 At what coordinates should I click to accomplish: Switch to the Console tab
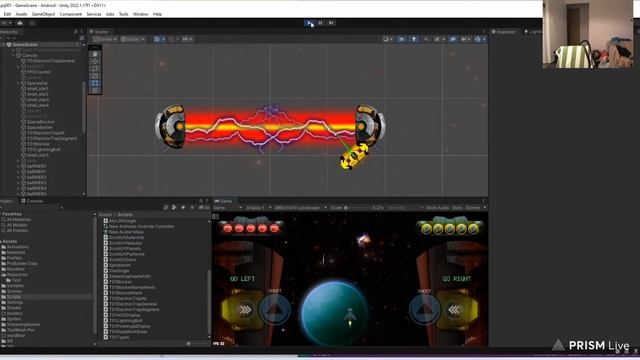pyautogui.click(x=32, y=201)
